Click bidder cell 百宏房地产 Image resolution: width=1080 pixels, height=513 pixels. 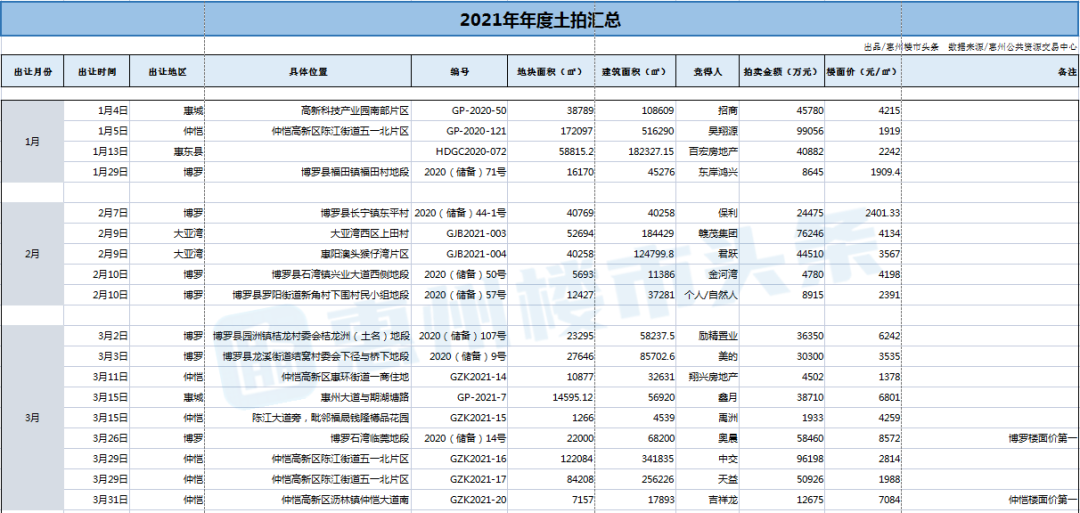point(709,151)
